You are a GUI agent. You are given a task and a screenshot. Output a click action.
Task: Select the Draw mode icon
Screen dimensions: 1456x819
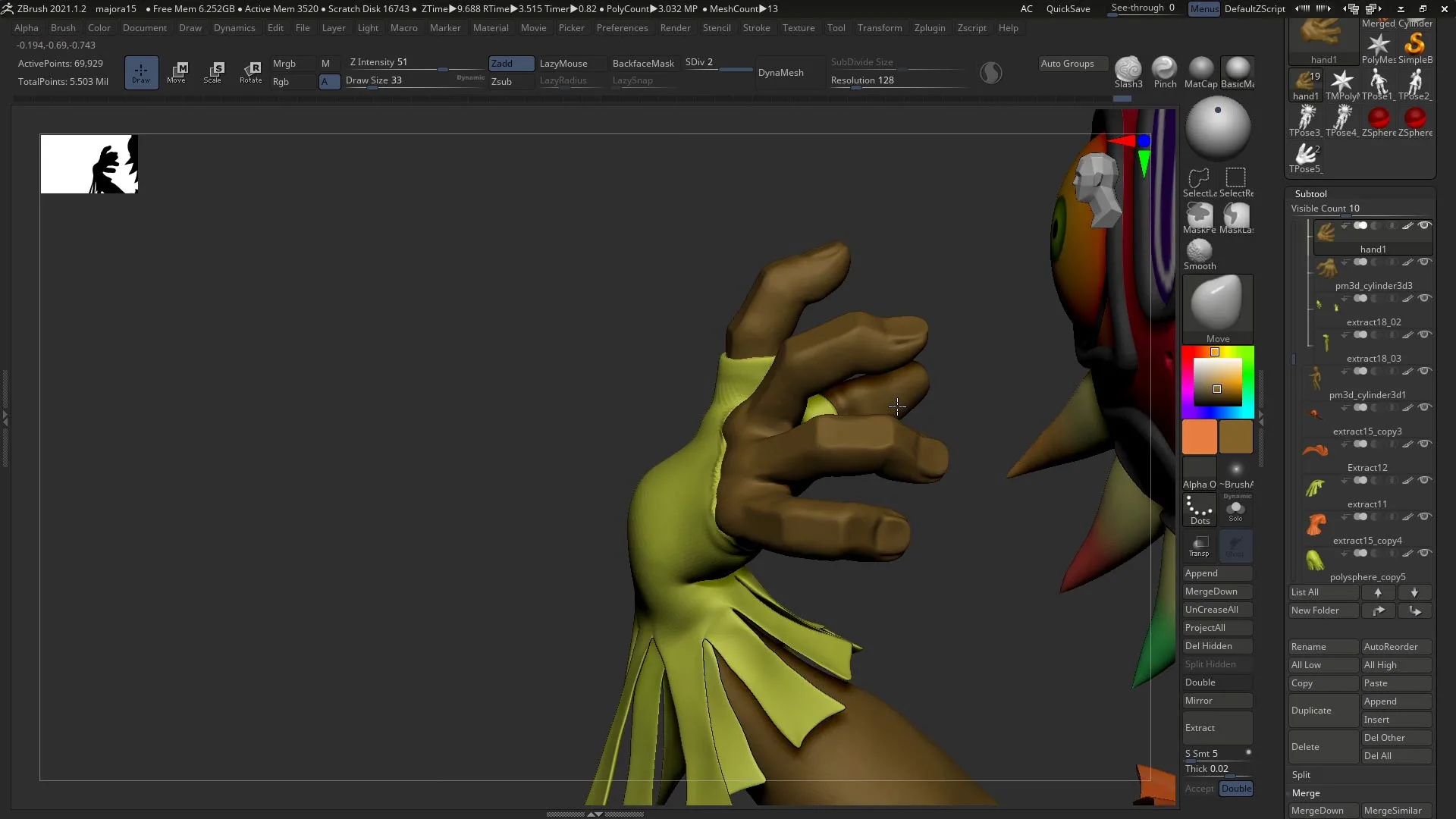141,72
